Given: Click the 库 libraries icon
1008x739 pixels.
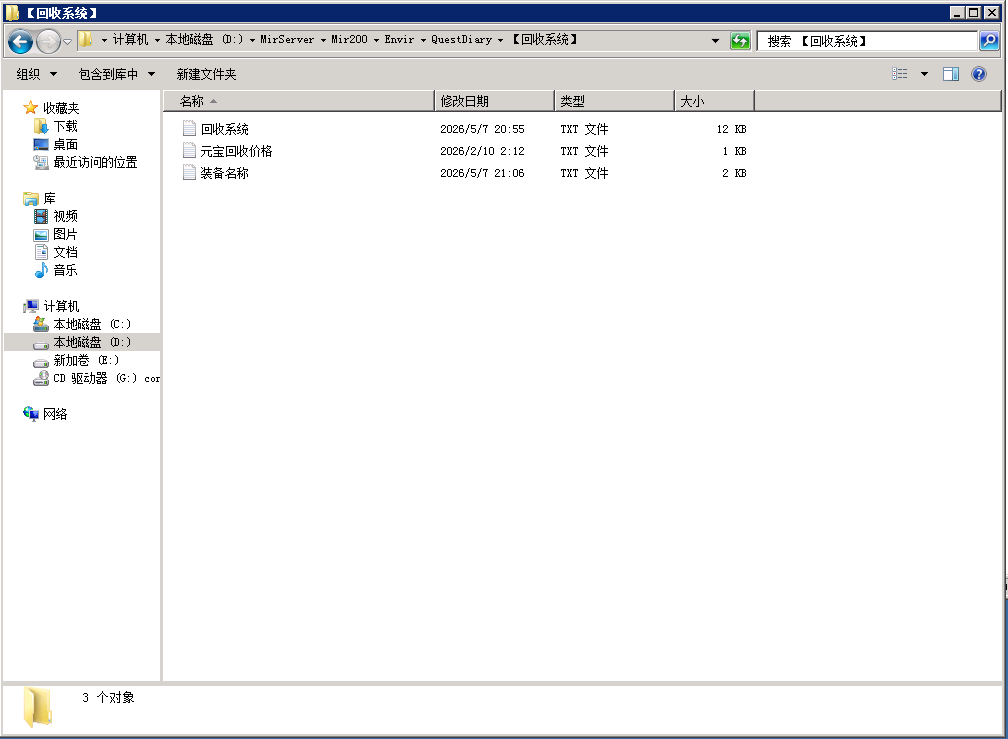Looking at the screenshot, I should [x=30, y=198].
